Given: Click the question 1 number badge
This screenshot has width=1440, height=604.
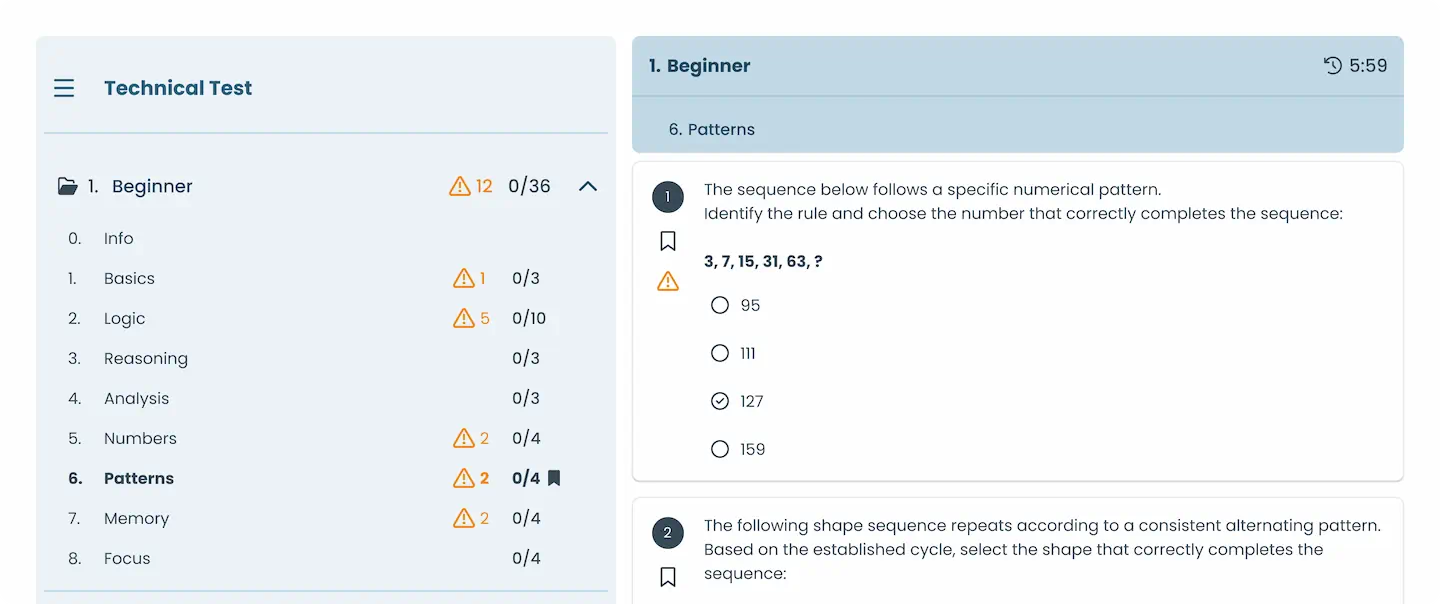Looking at the screenshot, I should click(x=668, y=197).
